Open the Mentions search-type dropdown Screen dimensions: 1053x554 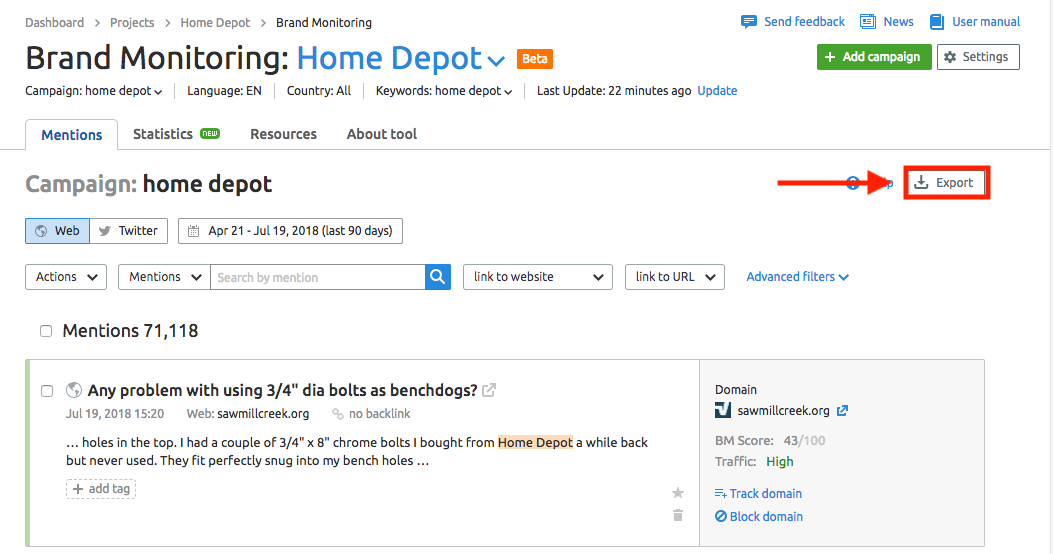(165, 277)
